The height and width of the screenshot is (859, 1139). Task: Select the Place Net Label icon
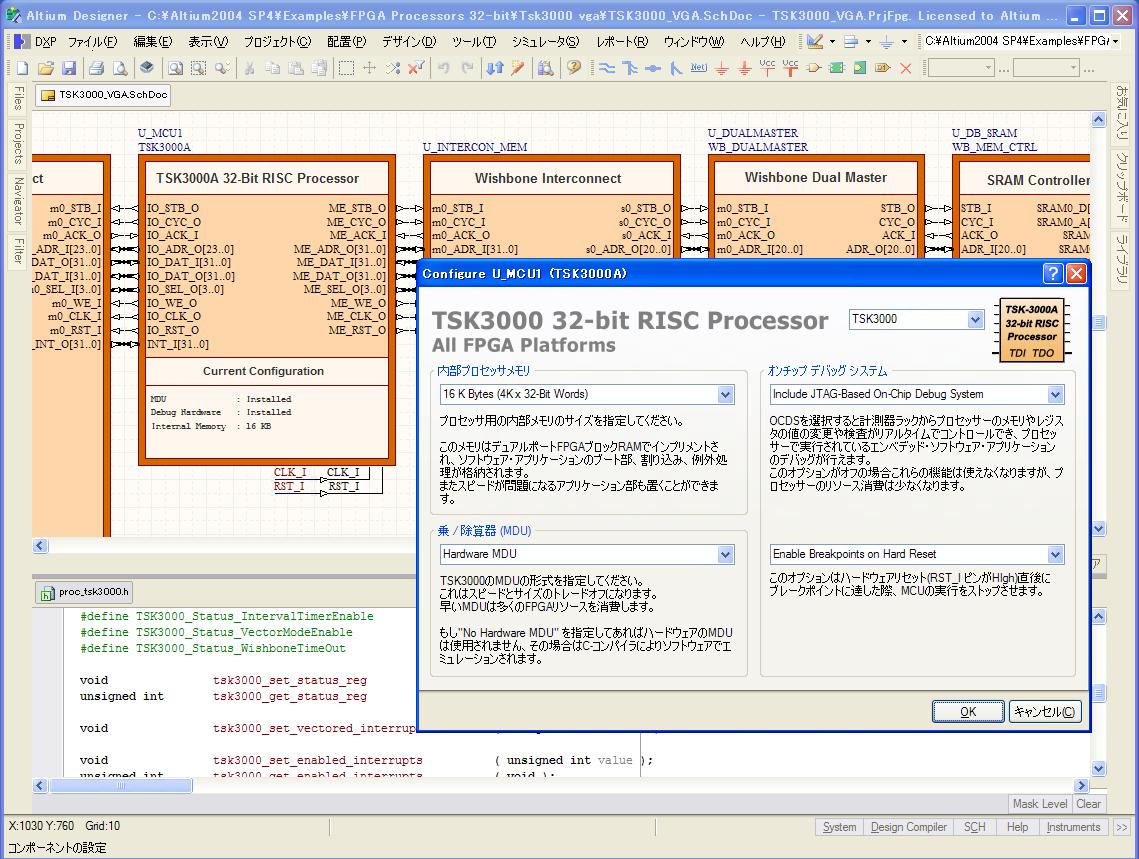coord(698,68)
